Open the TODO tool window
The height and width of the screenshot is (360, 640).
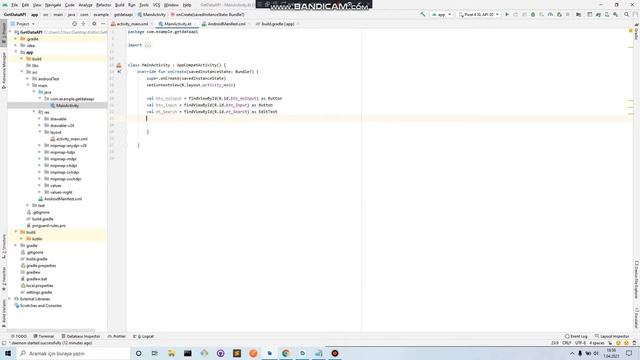coord(19,336)
